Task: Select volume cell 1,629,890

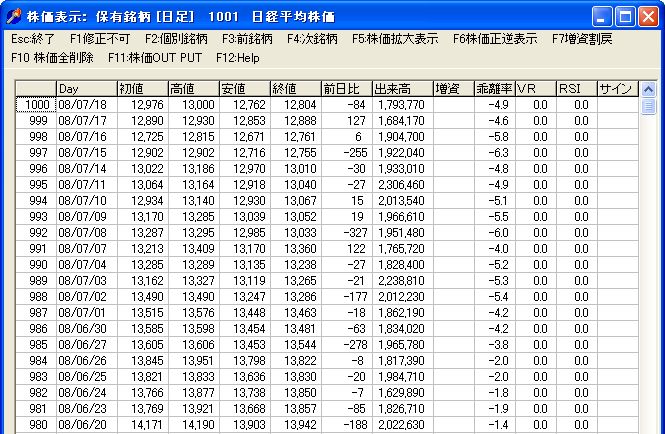Action: (403, 393)
